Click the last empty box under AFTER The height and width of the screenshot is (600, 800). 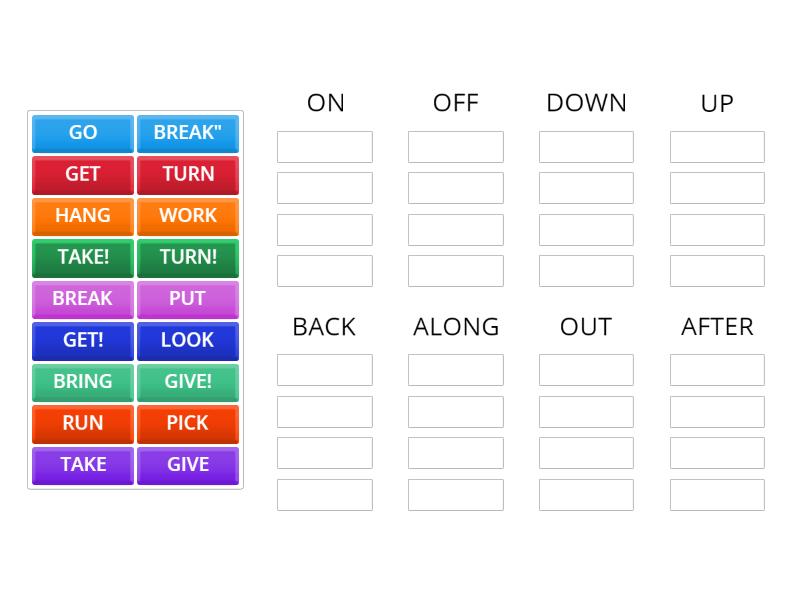pyautogui.click(x=716, y=494)
